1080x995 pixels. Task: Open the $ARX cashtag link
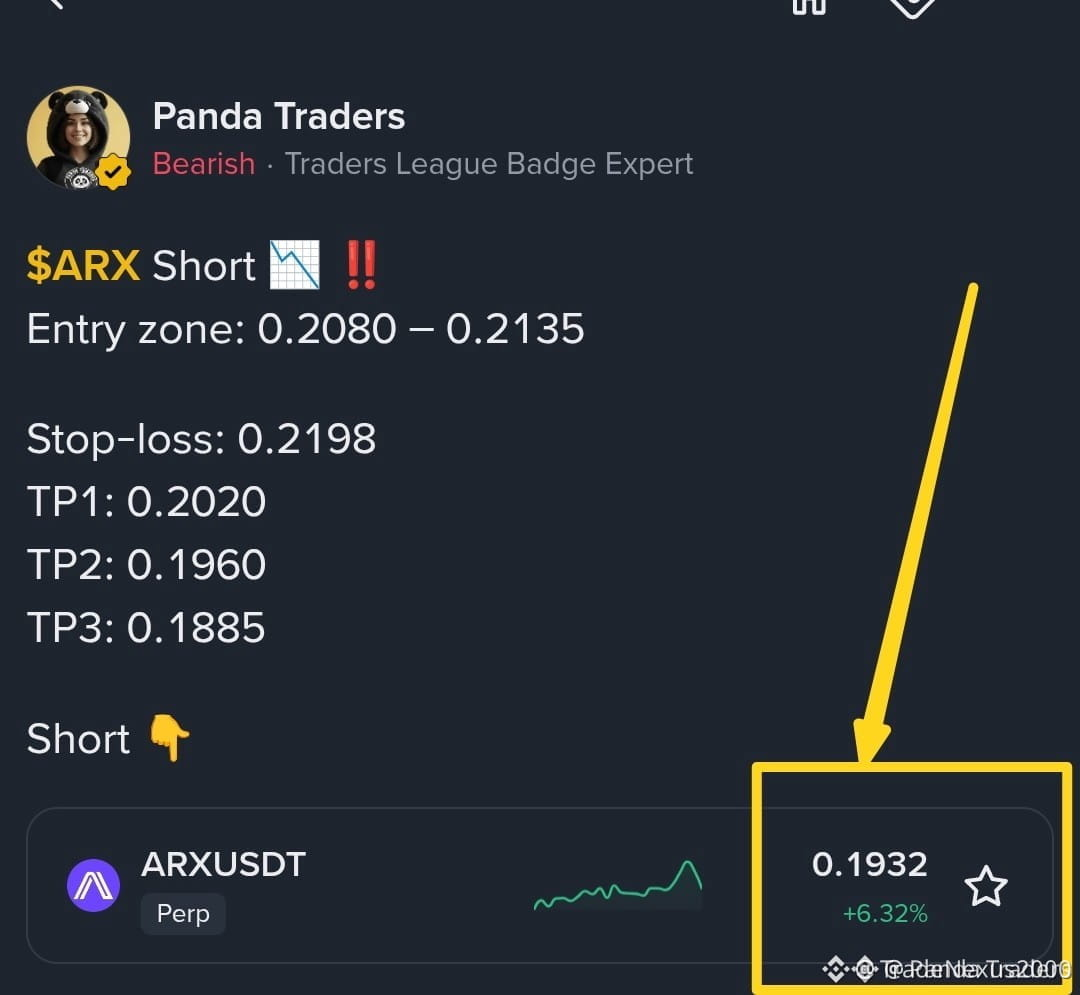point(83,265)
